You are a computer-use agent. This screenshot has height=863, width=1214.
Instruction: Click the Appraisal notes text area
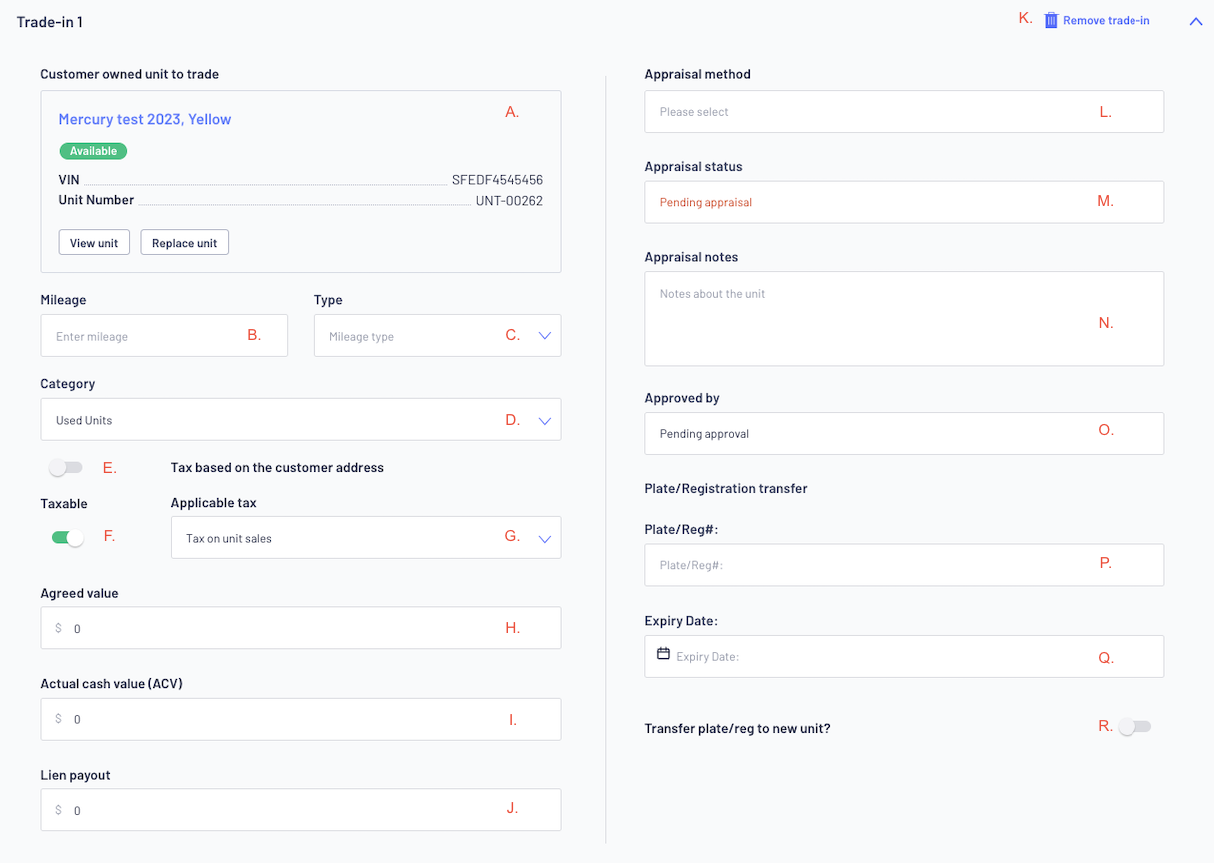click(904, 319)
